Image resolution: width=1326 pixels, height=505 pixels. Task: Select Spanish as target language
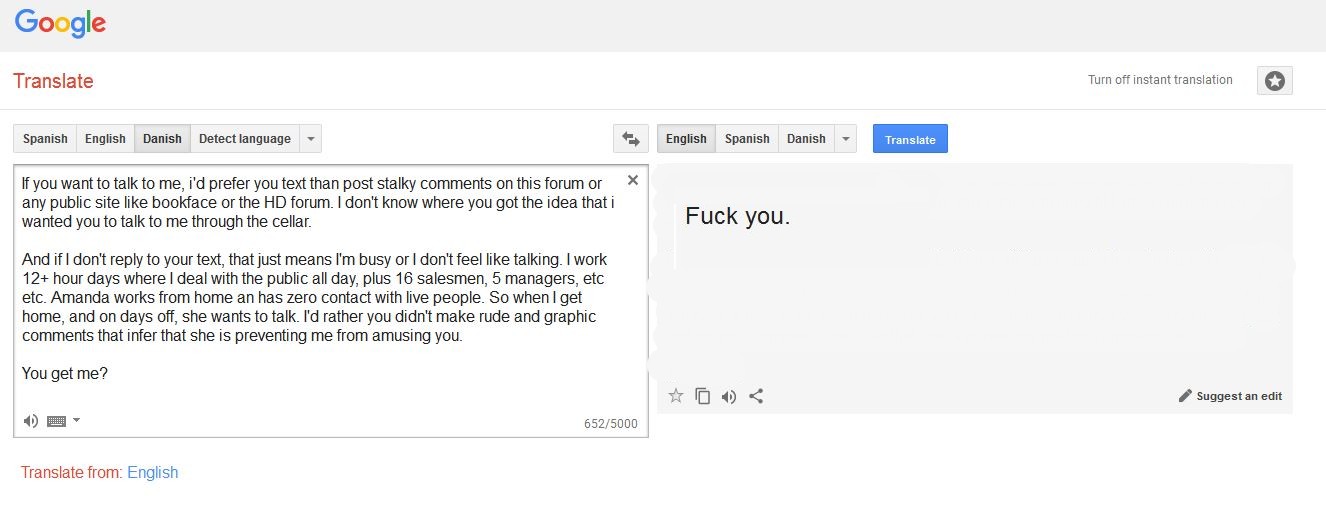pyautogui.click(x=747, y=139)
